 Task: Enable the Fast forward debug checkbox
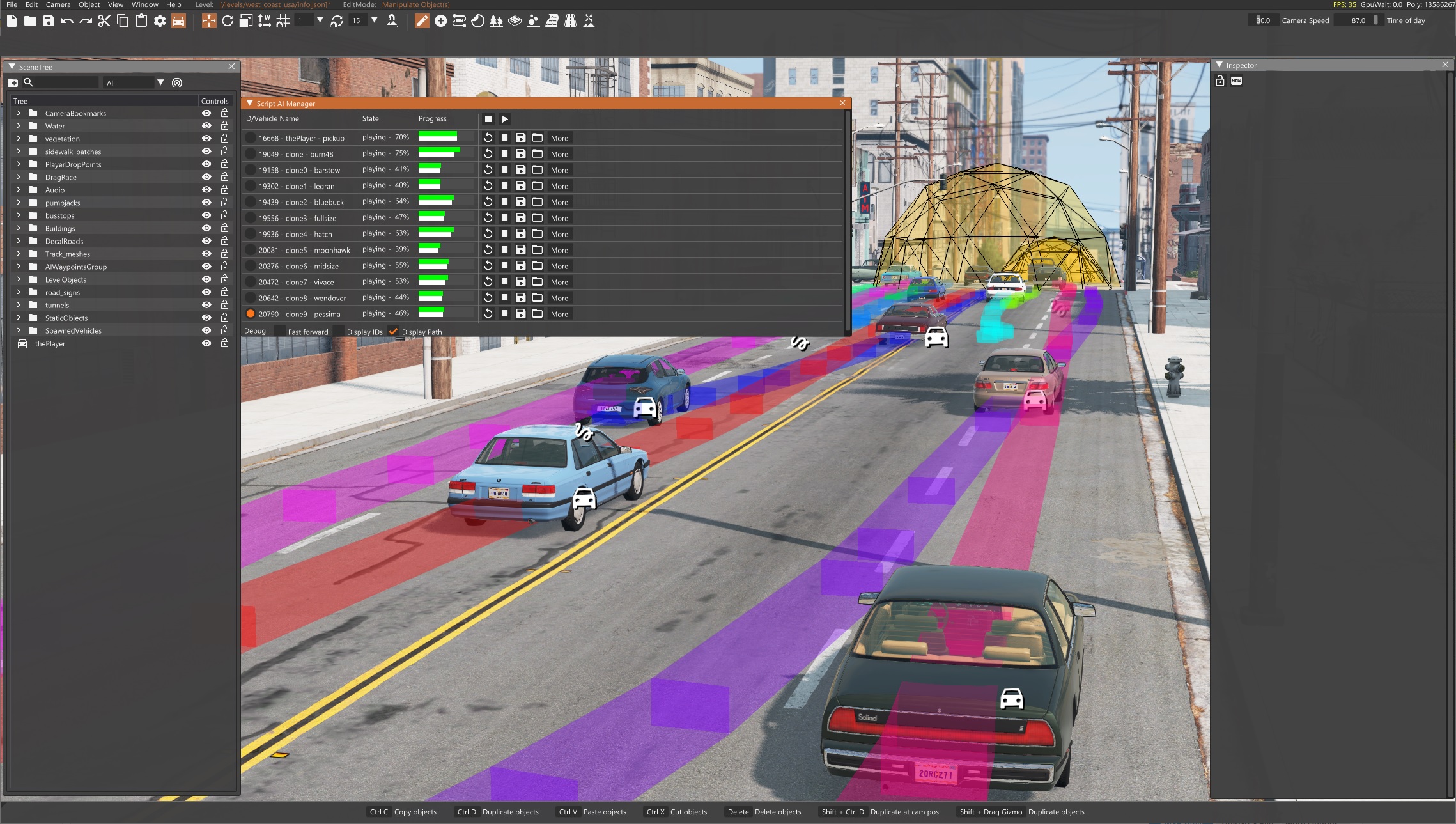[x=279, y=331]
